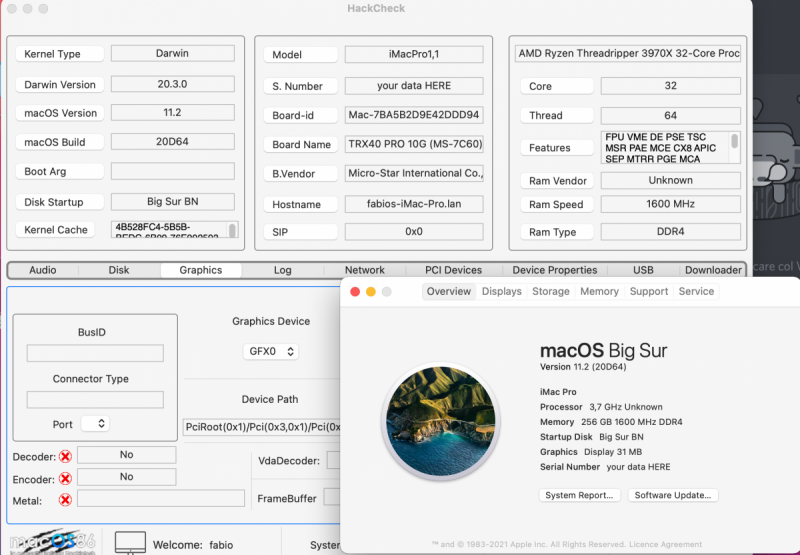Click the red X icon next to Encoder

click(x=65, y=478)
